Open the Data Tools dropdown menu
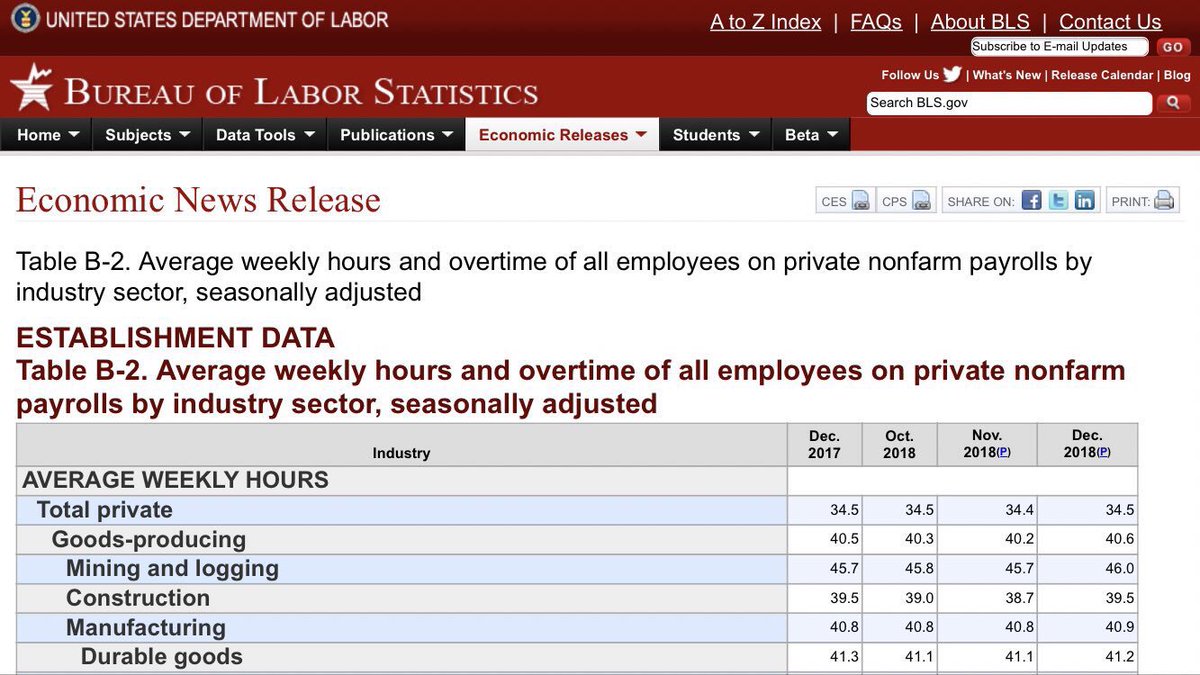This screenshot has height=675, width=1200. 265,135
